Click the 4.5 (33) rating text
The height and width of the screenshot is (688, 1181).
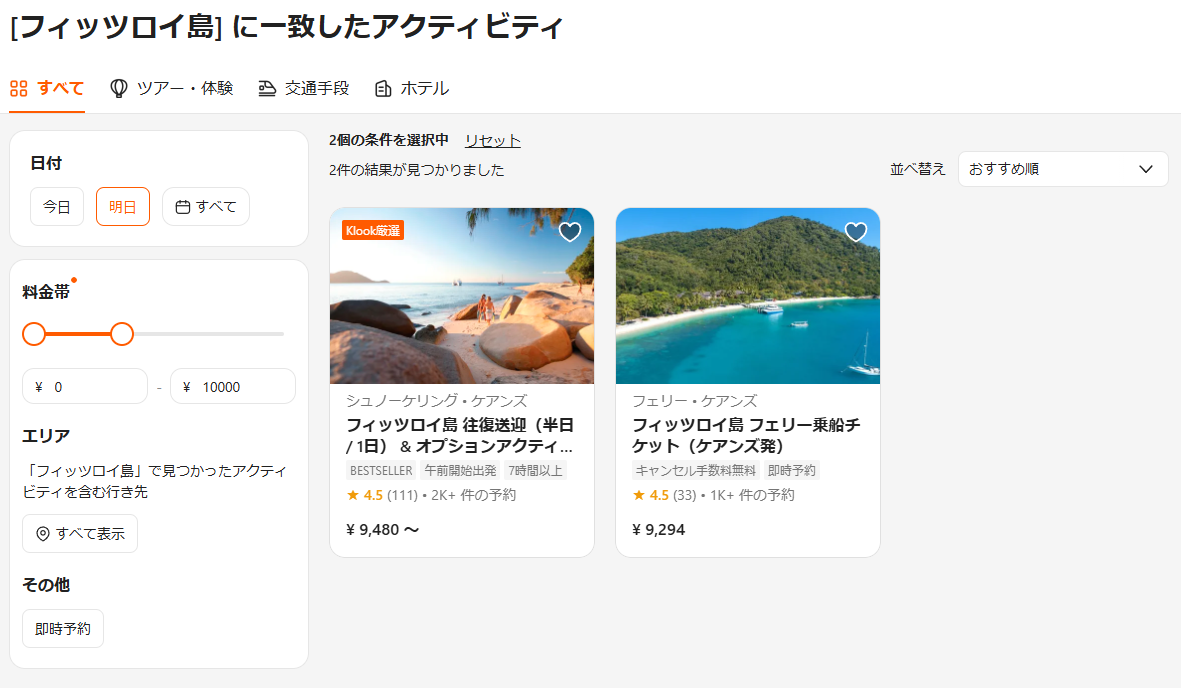[x=664, y=495]
